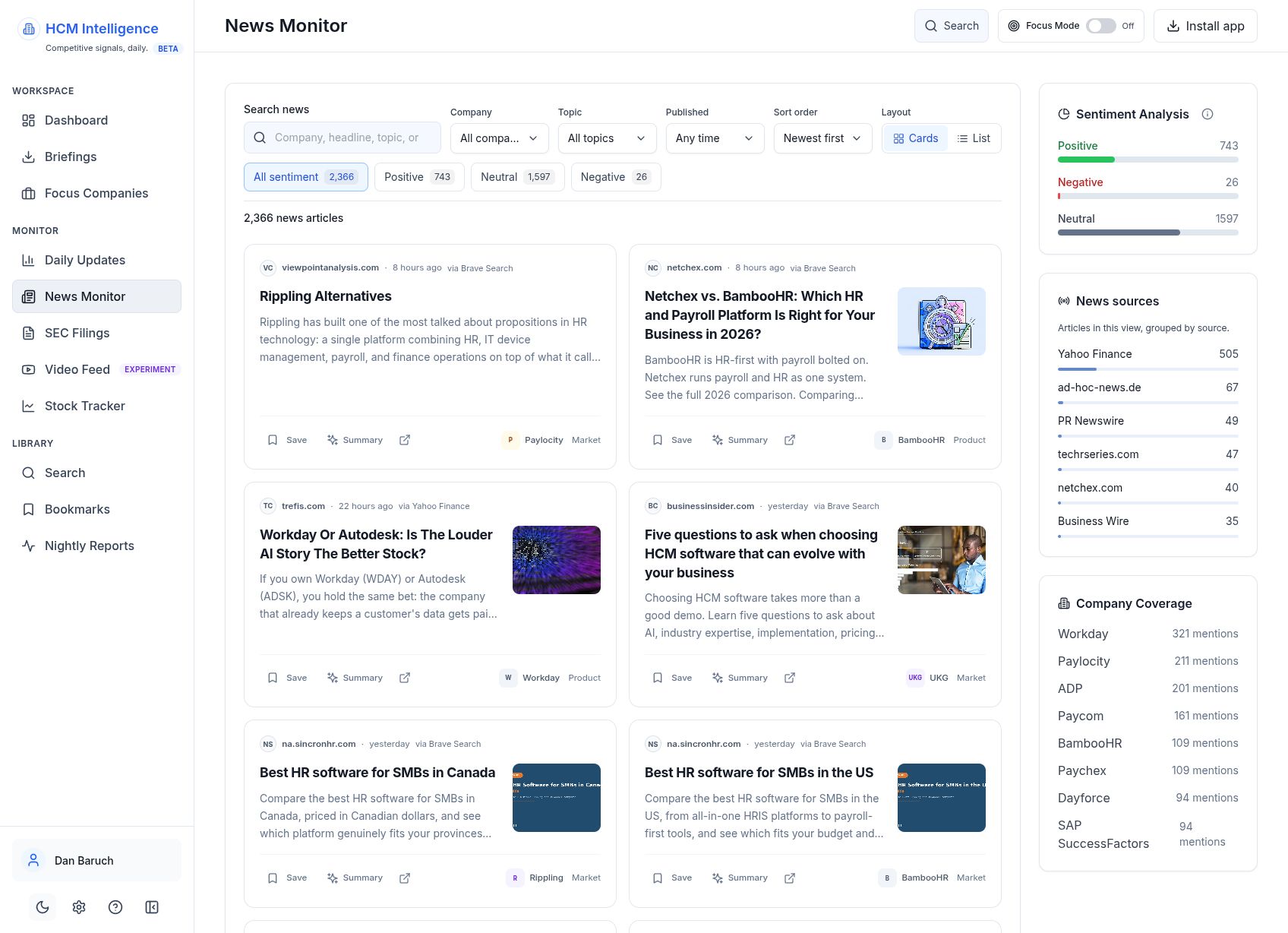Generate Summary for Workday Or Autodesk article
Viewport: 1288px width, 933px height.
(x=355, y=678)
